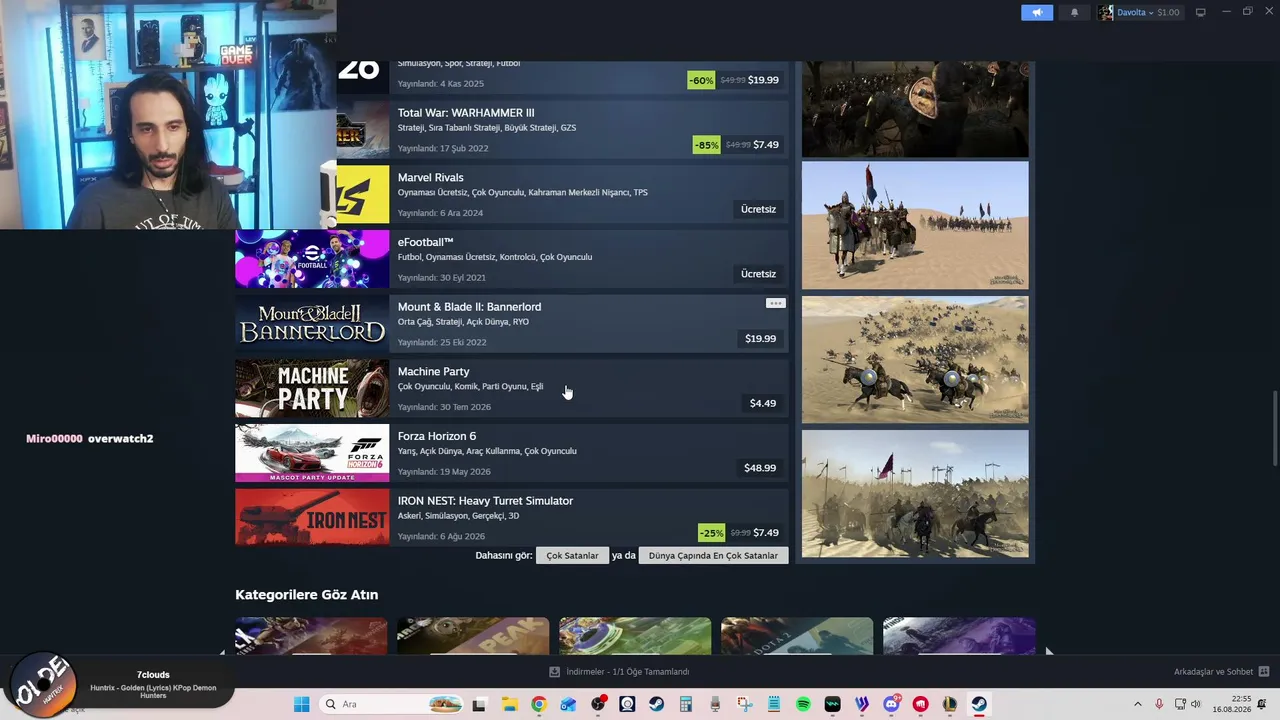Image resolution: width=1280 pixels, height=720 pixels.
Task: Open the Windows Start menu
Action: pyautogui.click(x=301, y=704)
